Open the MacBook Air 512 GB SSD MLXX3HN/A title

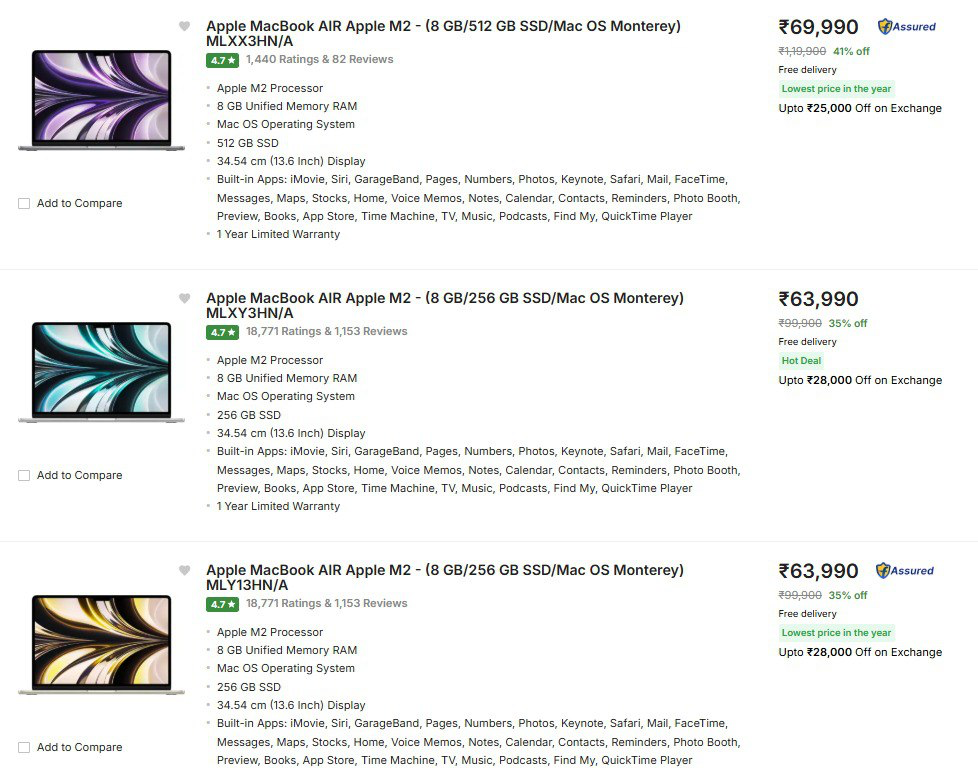(443, 34)
